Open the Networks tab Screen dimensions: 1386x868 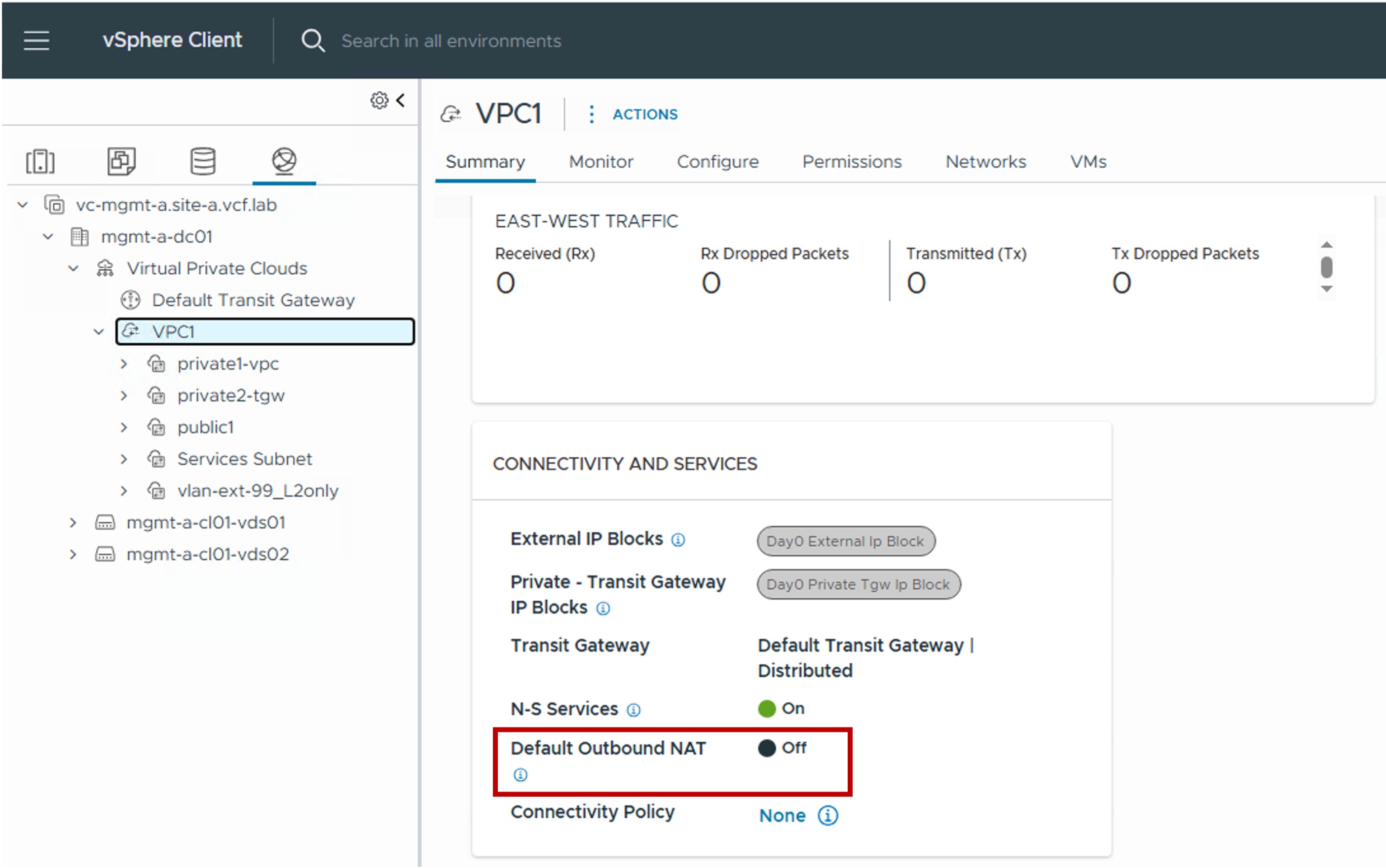(x=986, y=162)
